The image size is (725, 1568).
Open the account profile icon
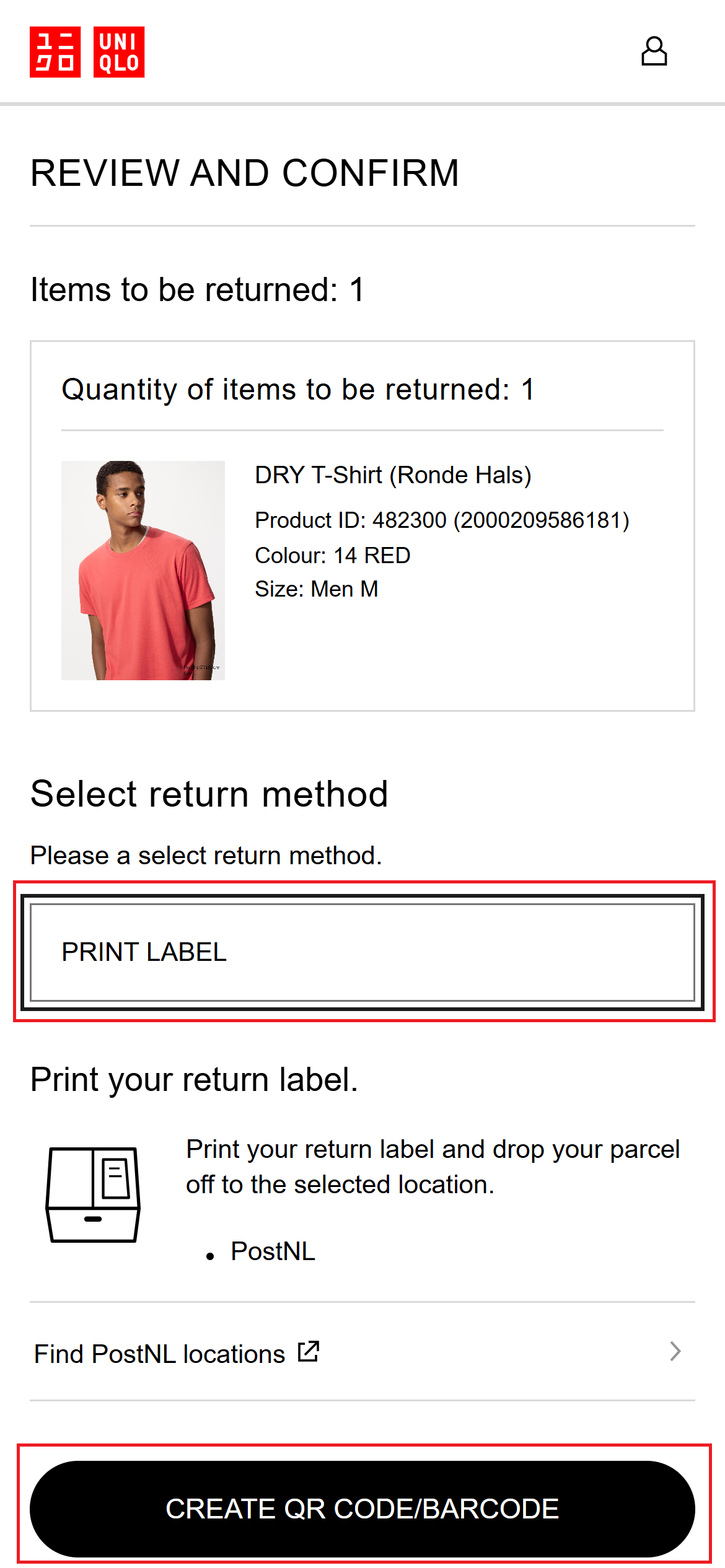[x=654, y=51]
